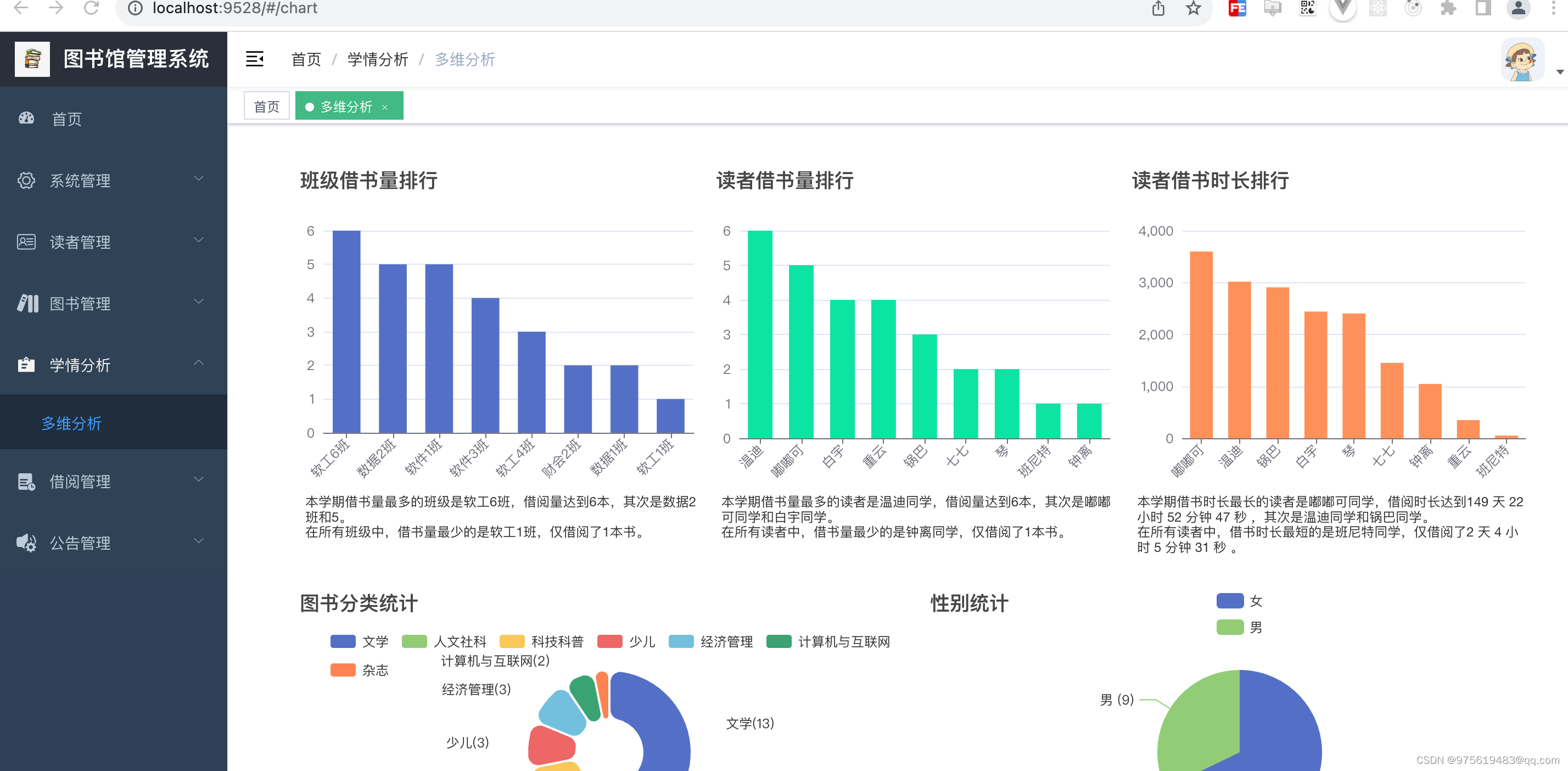This screenshot has height=771, width=1568.
Task: Bookmark page with browser star icon
Action: point(1193,9)
